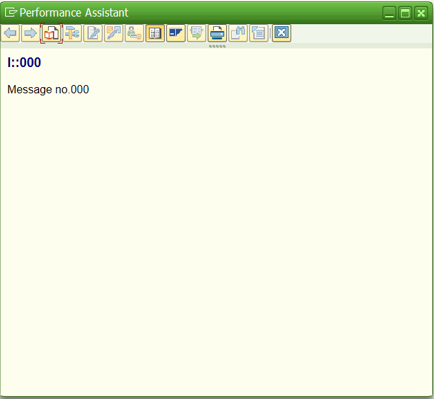434x399 pixels.
Task: Click the blue panels layout icon
Action: tap(176, 33)
